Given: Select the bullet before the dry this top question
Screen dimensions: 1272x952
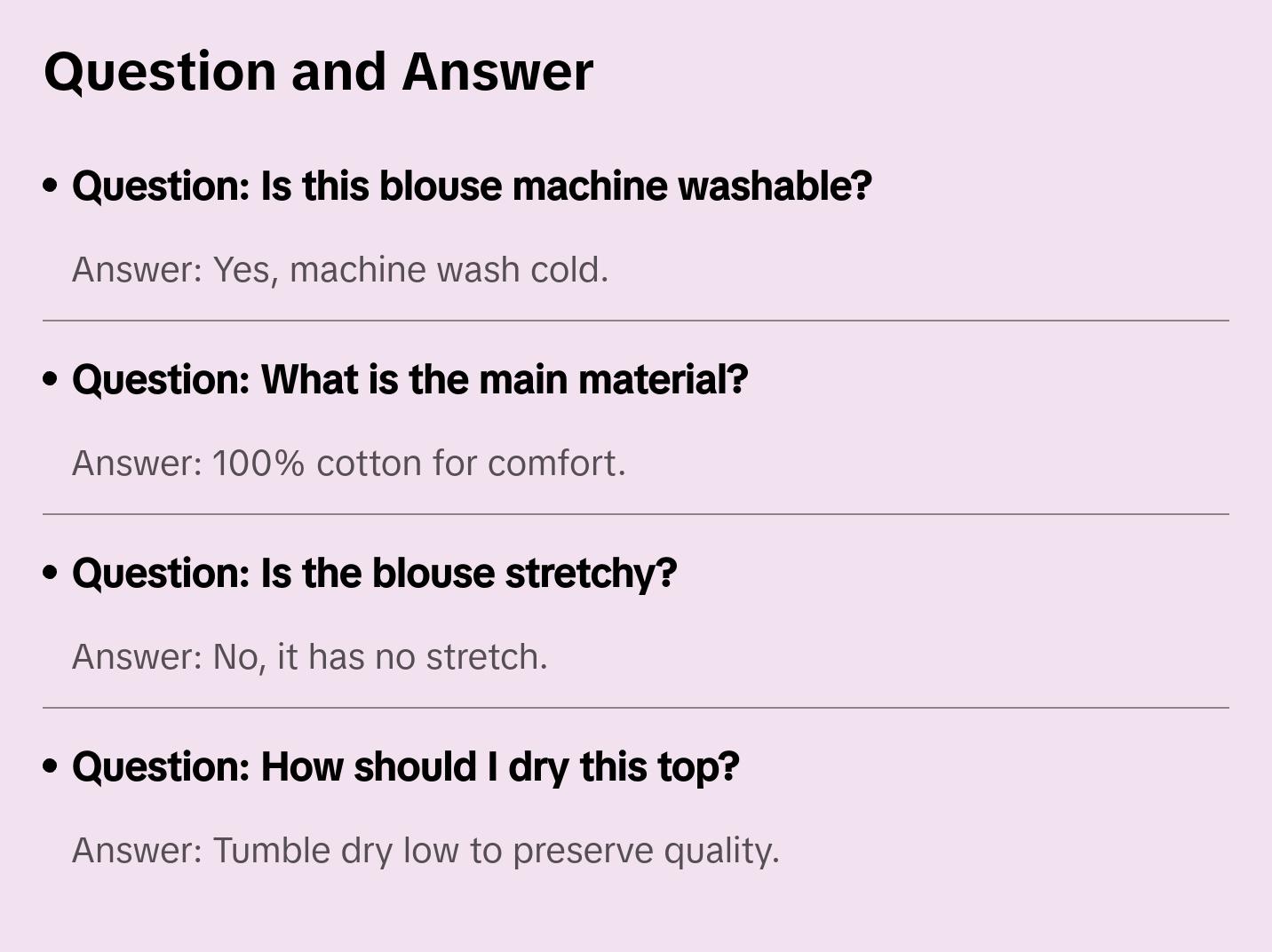Looking at the screenshot, I should [x=50, y=766].
